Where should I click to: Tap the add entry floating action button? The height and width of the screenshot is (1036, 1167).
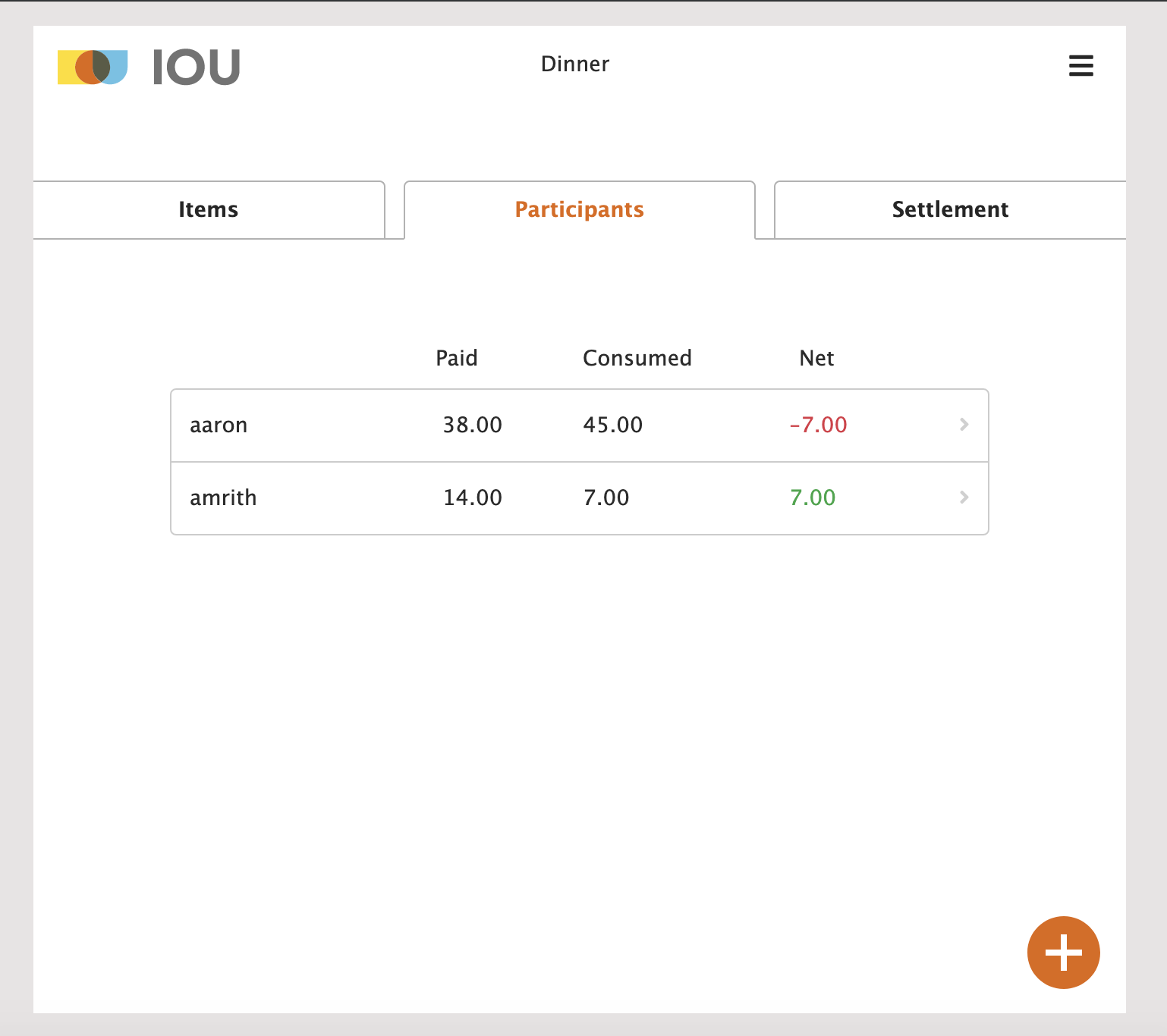click(x=1063, y=953)
